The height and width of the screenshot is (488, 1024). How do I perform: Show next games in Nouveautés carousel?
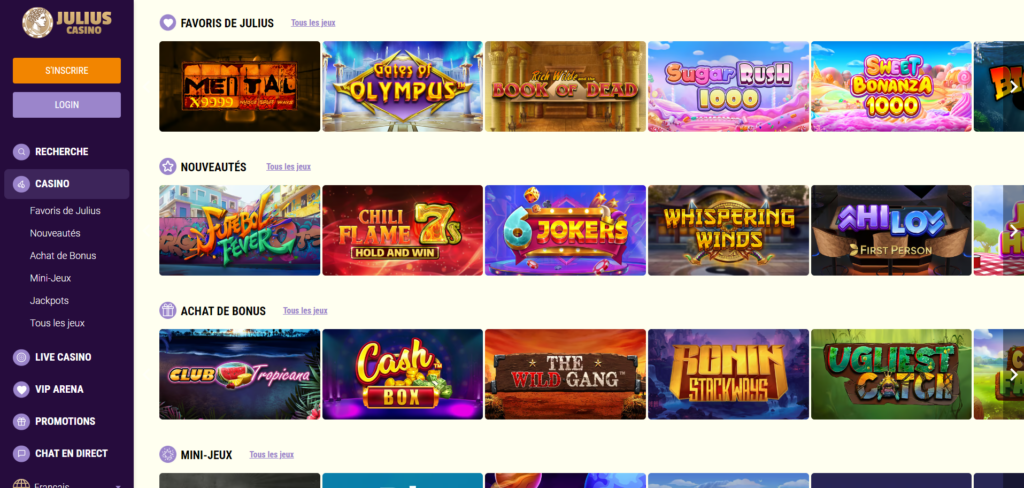click(1013, 230)
